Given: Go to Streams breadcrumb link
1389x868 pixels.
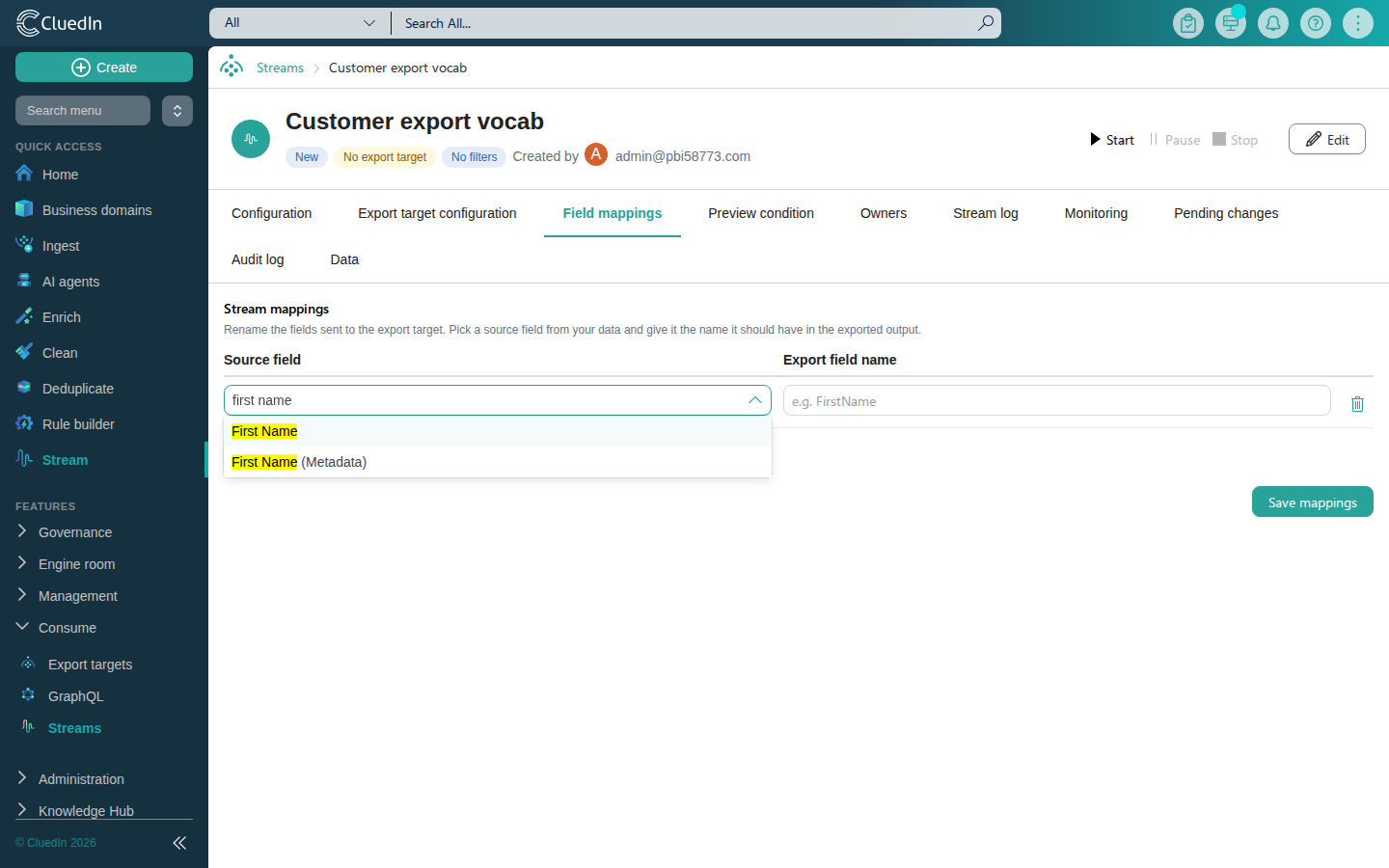Looking at the screenshot, I should 280,68.
